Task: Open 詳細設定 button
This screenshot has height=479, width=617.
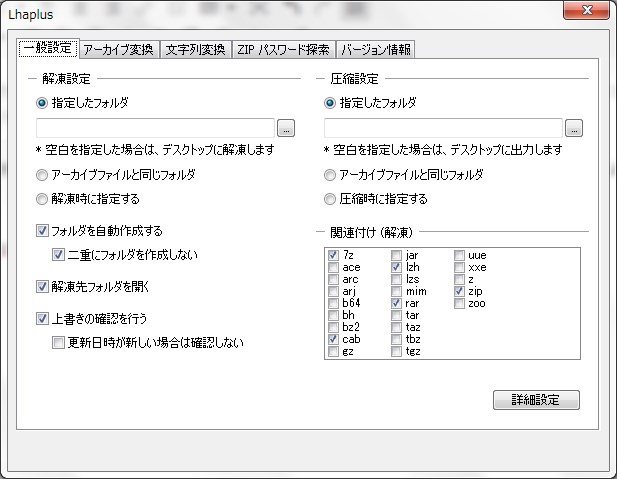Action: click(536, 400)
